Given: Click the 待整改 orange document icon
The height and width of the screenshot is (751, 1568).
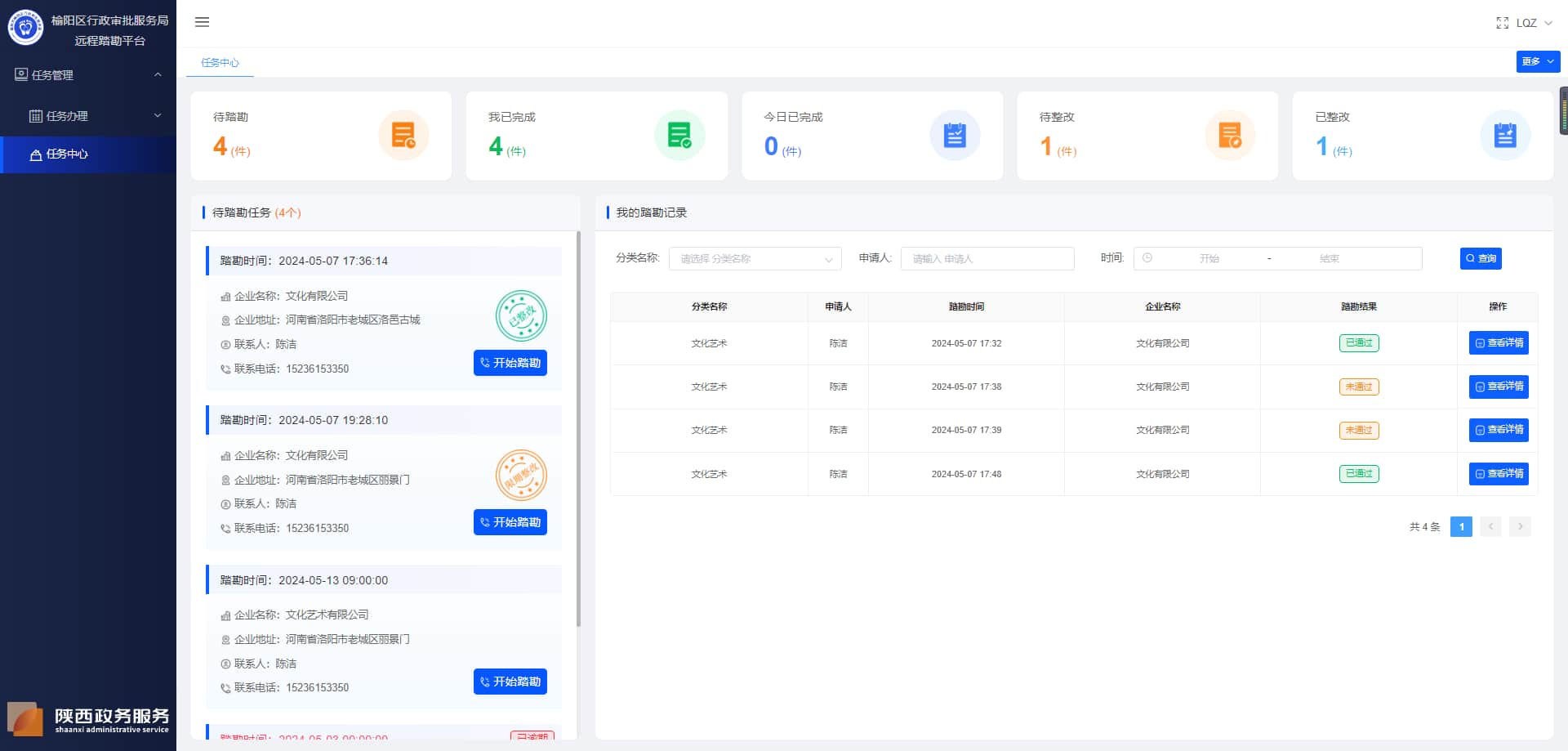Looking at the screenshot, I should (x=1230, y=135).
